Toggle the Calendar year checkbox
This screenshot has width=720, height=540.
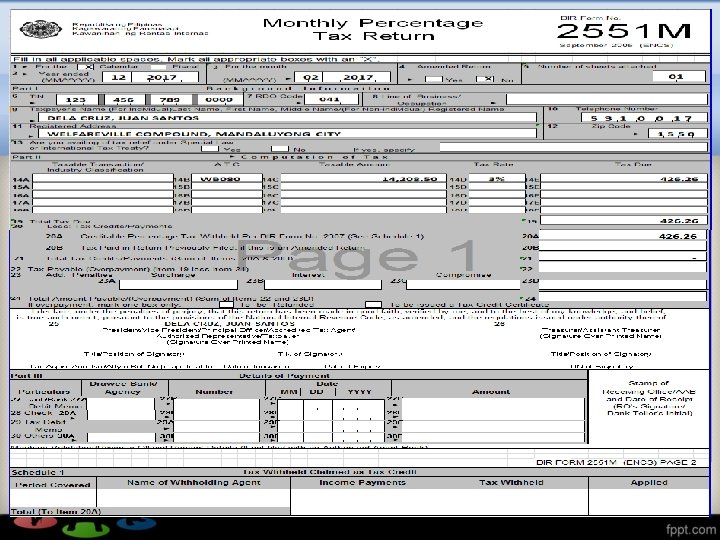(86, 67)
